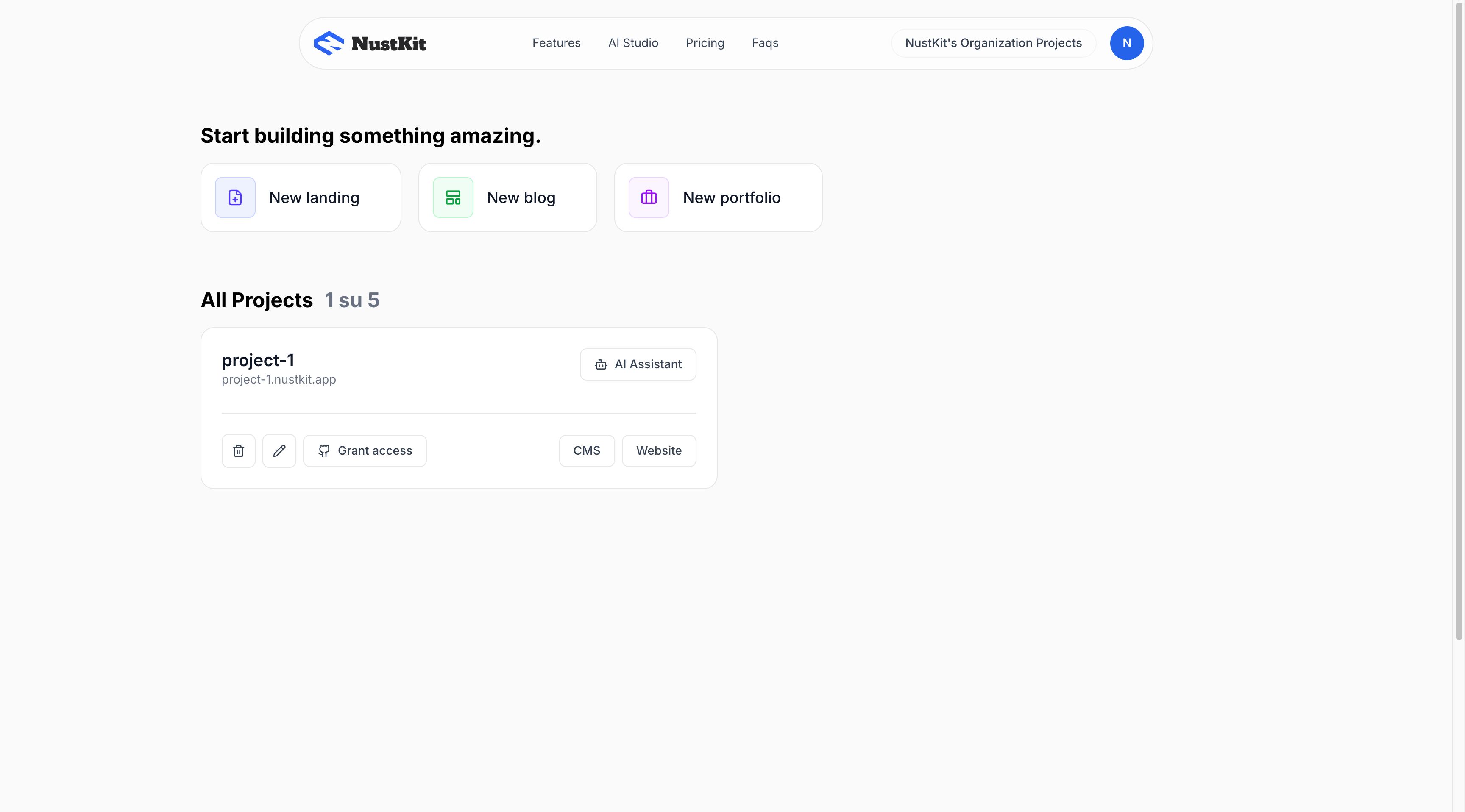The height and width of the screenshot is (812, 1465).
Task: Open the Faqs section
Action: [765, 43]
